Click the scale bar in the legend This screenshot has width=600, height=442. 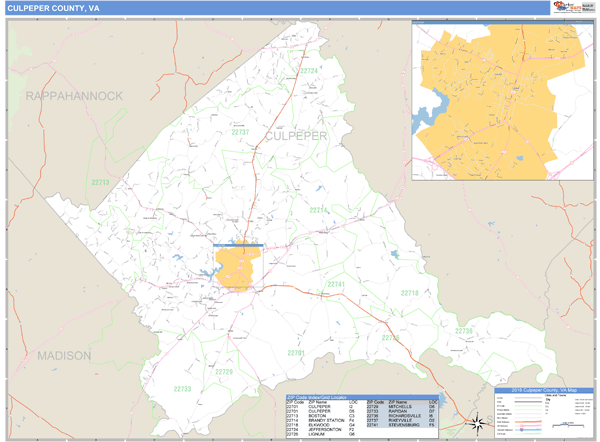click(x=568, y=425)
